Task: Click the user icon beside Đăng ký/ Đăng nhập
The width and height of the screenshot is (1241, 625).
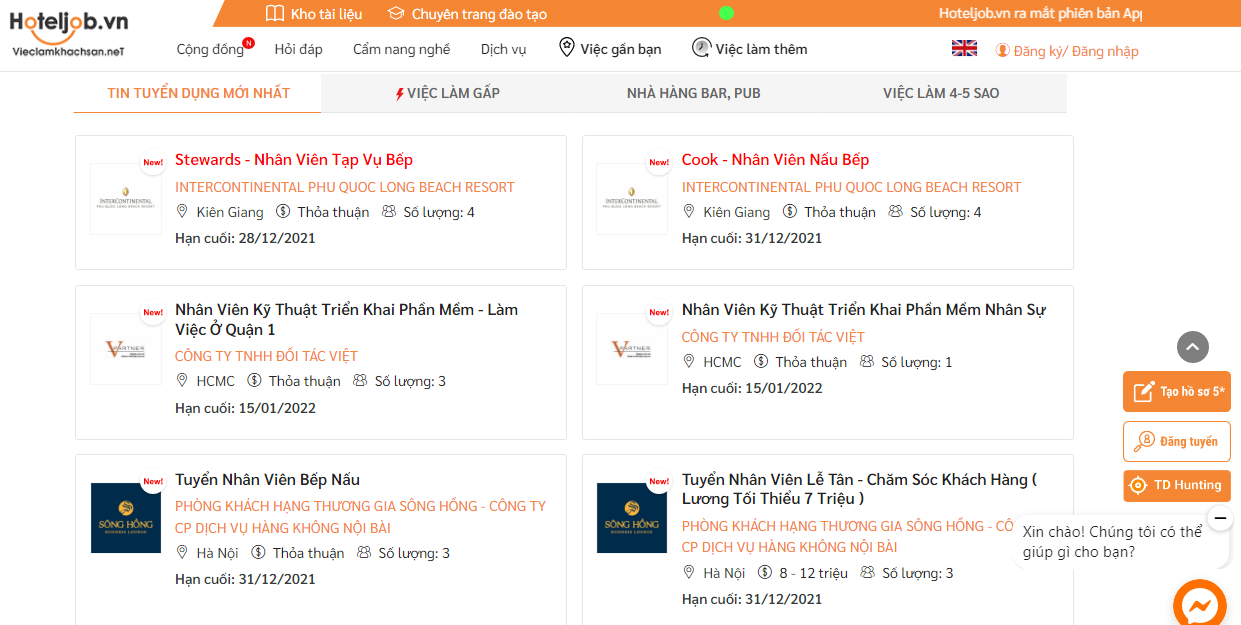Action: point(1002,50)
